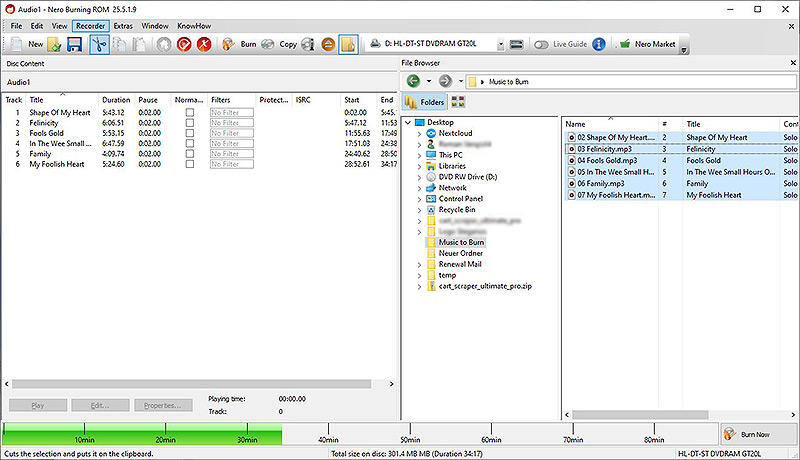
Task: Expand the Libraries tree node
Action: tap(419, 166)
